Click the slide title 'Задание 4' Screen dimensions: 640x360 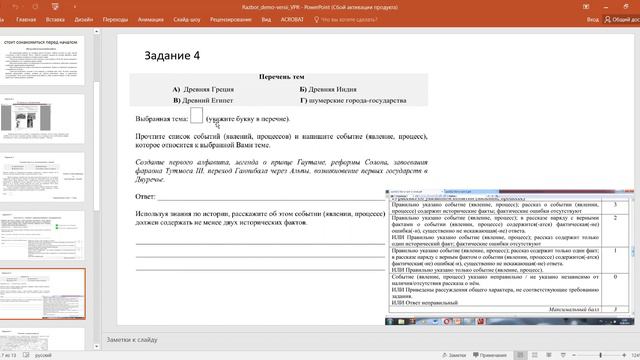pos(172,56)
